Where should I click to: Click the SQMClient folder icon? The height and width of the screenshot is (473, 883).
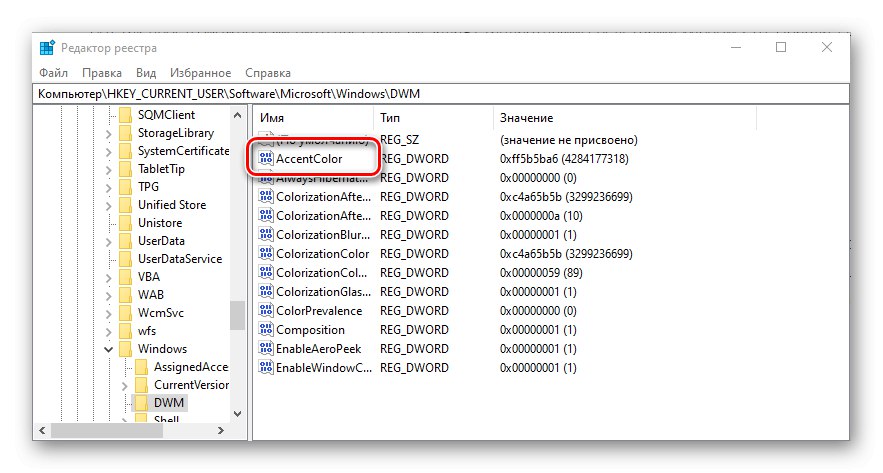point(126,115)
